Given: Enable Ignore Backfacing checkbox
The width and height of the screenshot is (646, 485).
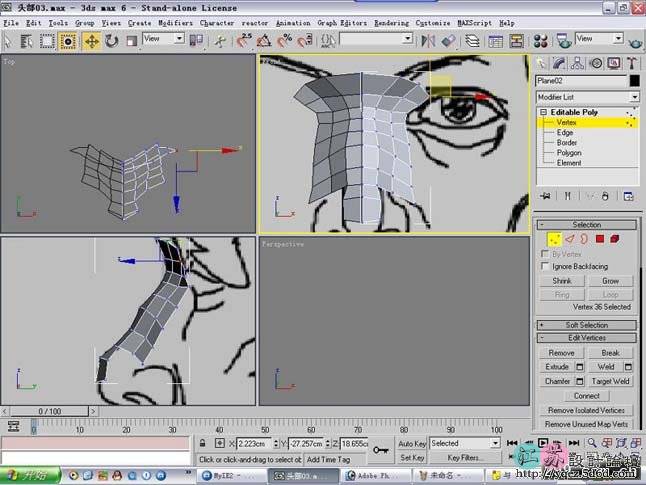Looking at the screenshot, I should 545,266.
